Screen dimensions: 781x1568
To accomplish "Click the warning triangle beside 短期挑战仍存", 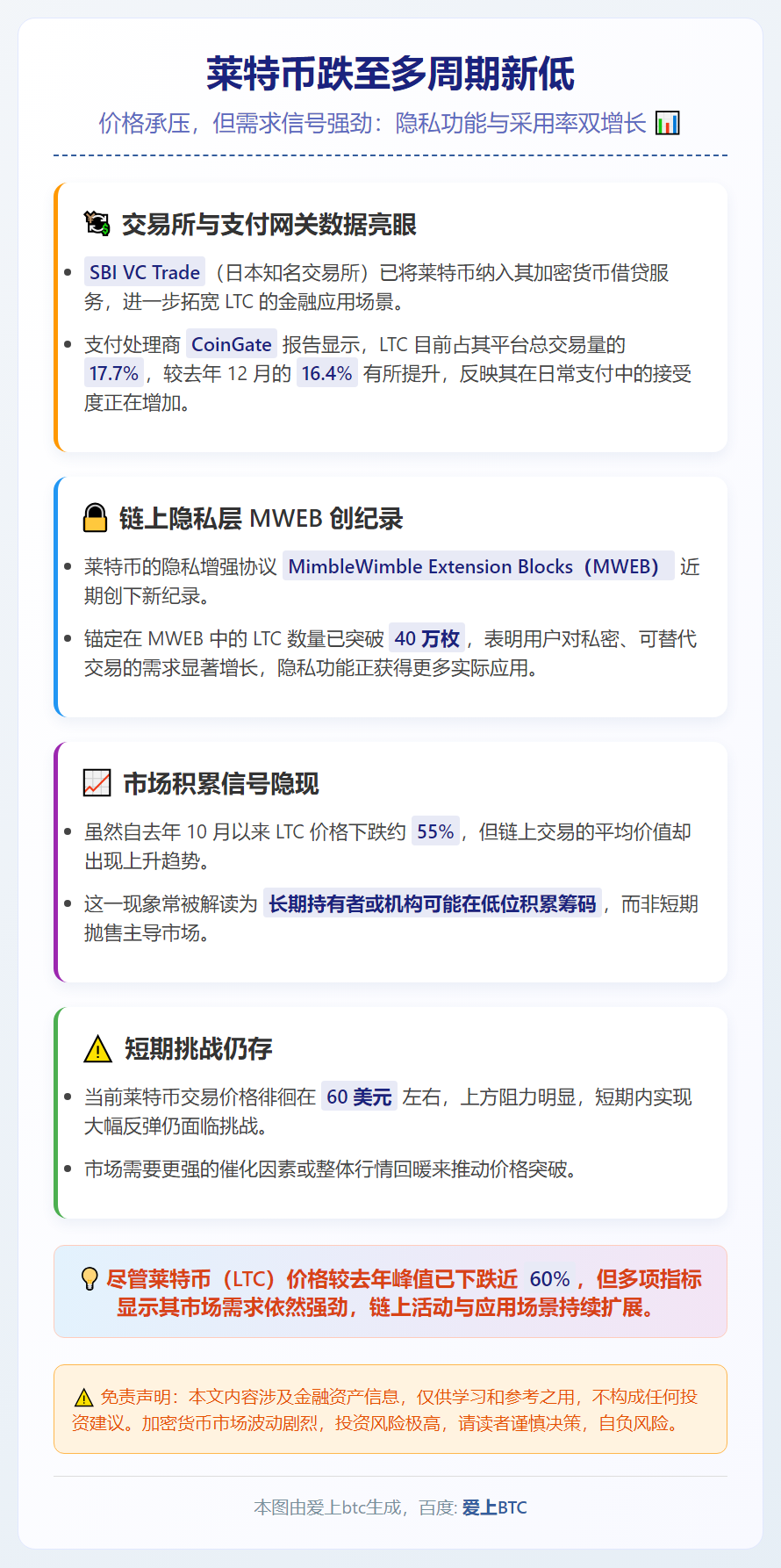I will (97, 1048).
